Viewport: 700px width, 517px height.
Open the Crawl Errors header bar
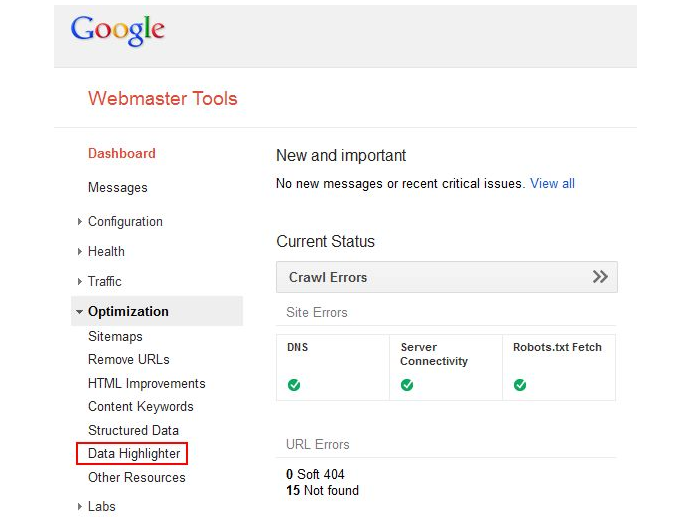click(447, 277)
